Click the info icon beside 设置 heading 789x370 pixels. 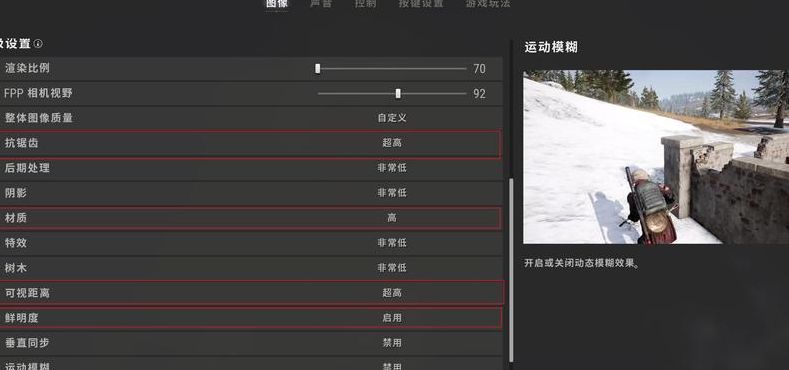pyautogui.click(x=38, y=44)
